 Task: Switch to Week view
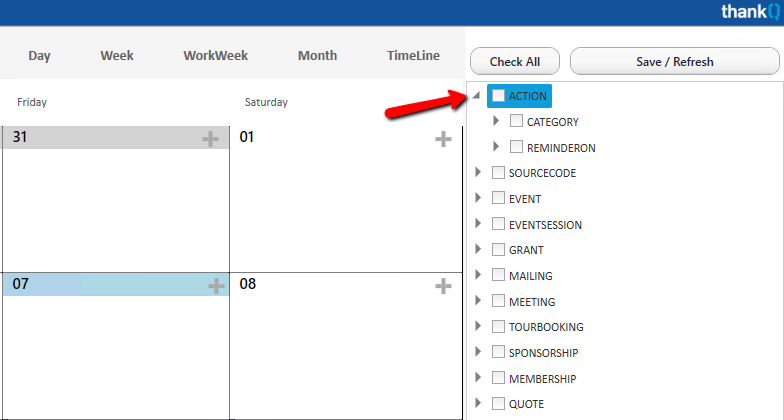coord(116,56)
